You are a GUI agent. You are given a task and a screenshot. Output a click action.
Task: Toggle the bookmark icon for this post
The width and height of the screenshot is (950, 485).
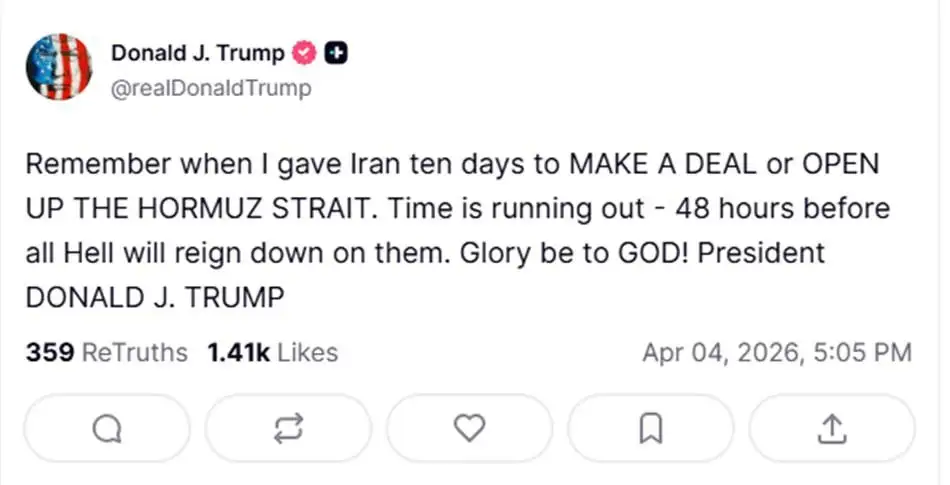(650, 428)
